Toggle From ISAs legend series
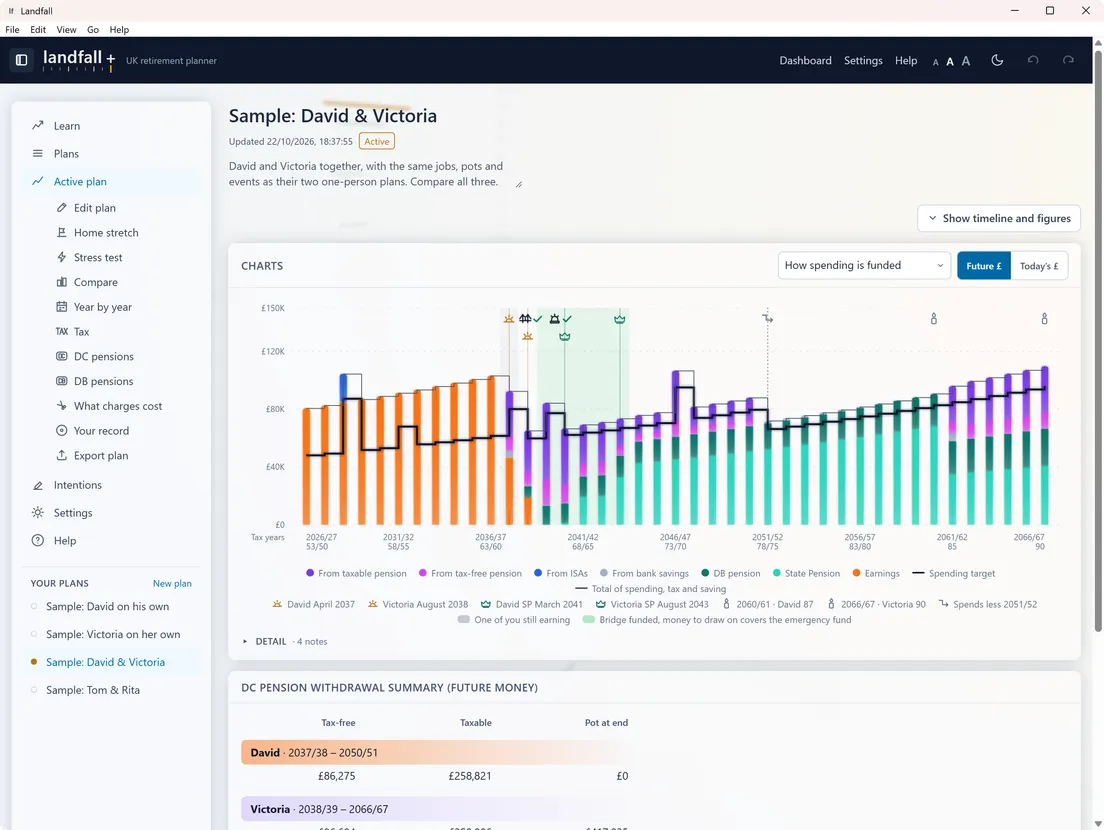 tap(560, 573)
